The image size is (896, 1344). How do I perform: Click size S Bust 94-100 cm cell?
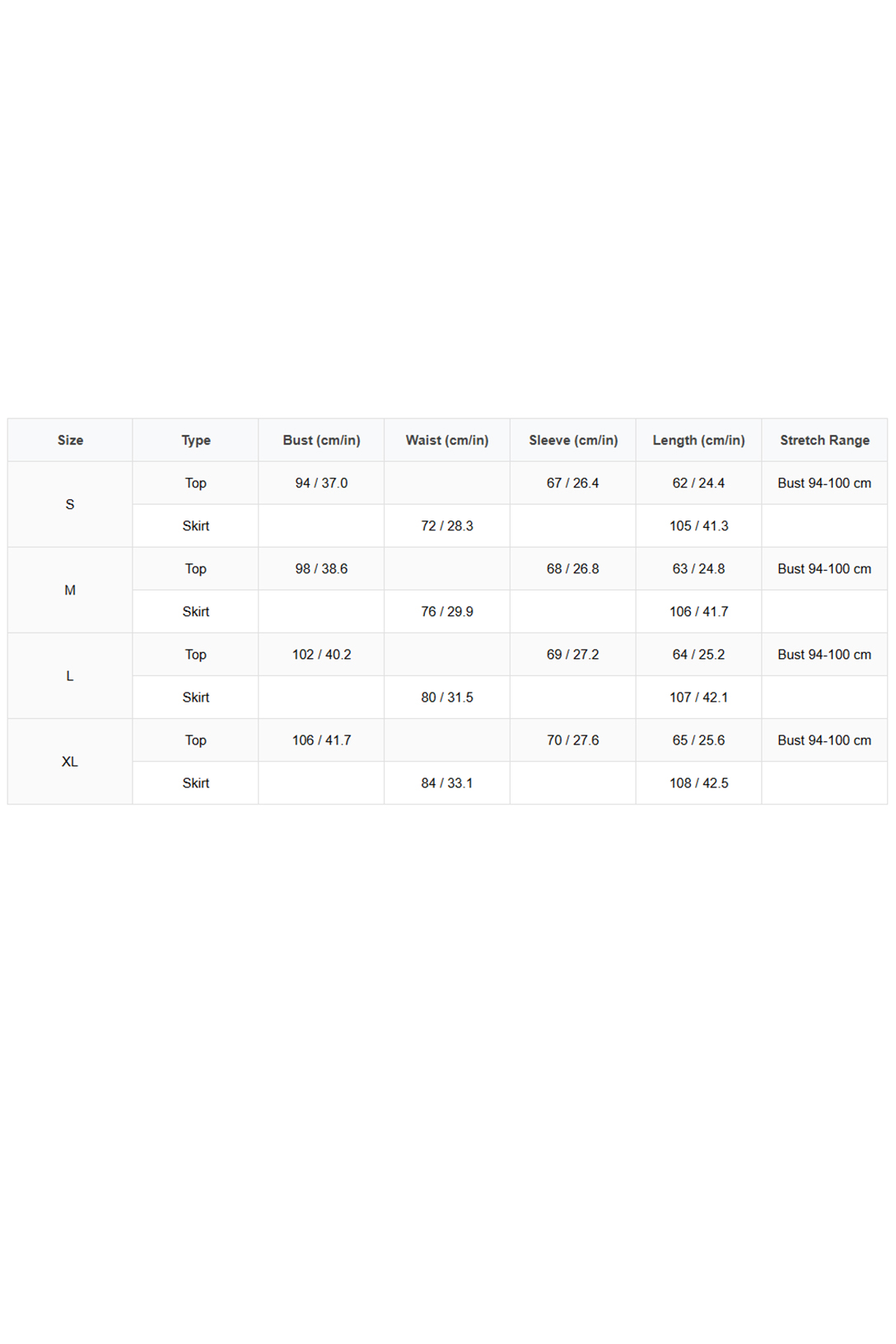pyautogui.click(x=824, y=483)
